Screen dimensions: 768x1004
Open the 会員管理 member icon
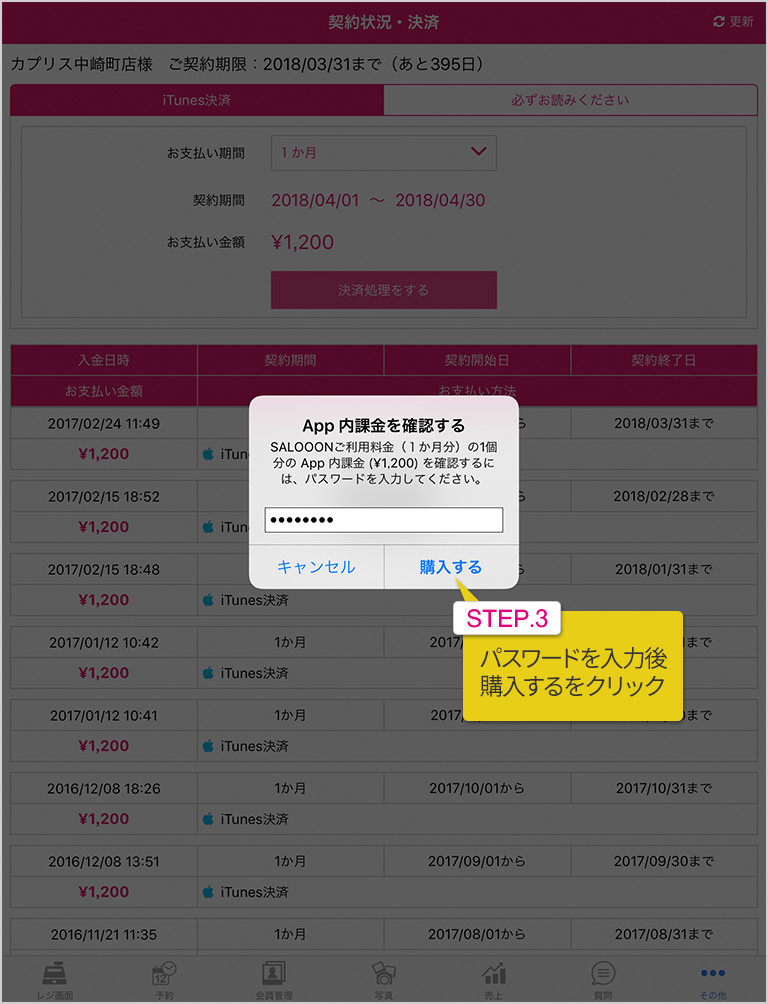click(x=274, y=974)
